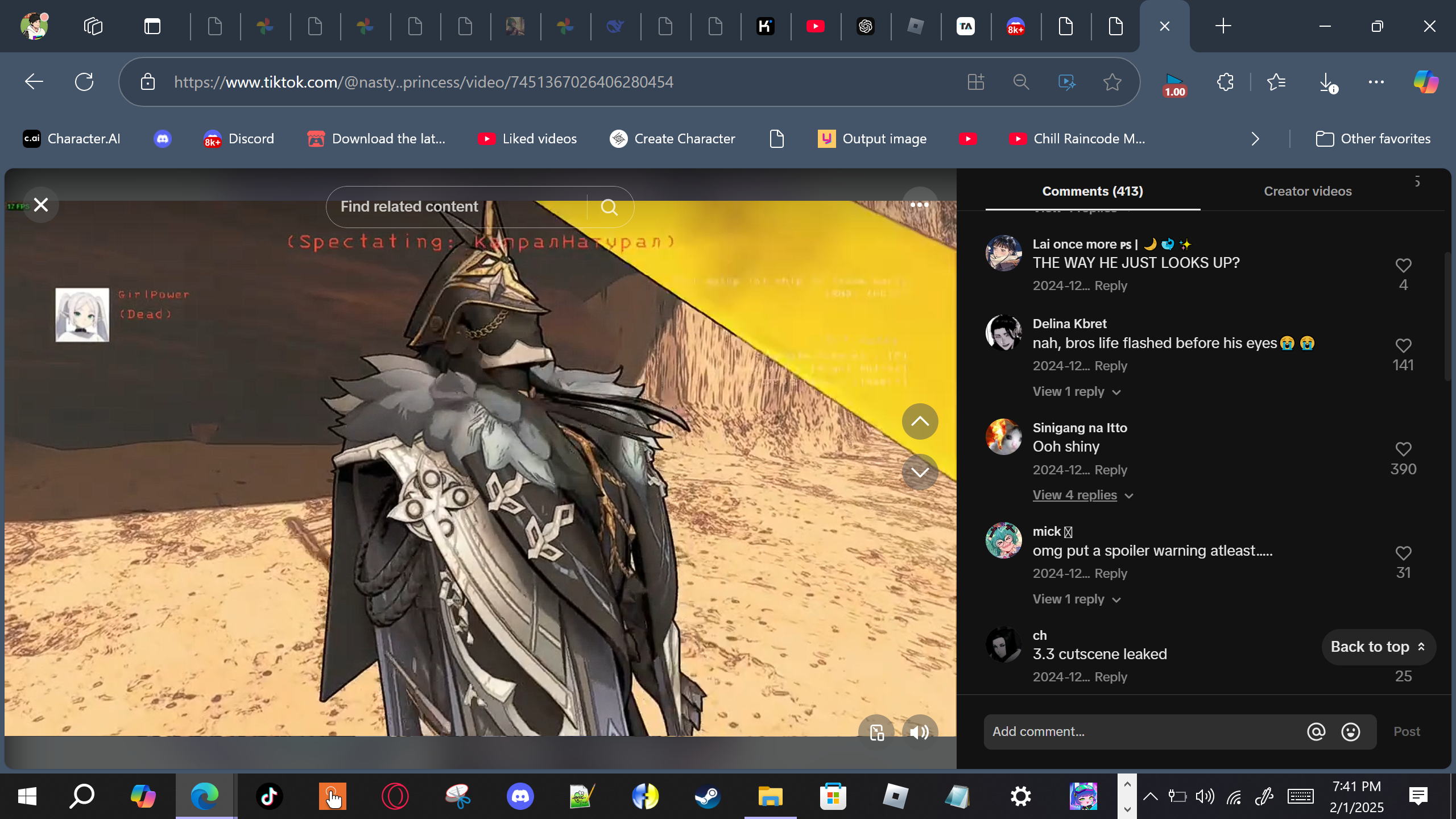Screen dimensions: 1456x819
Task: Like the 'Ooh shiny' comment
Action: 1403,449
